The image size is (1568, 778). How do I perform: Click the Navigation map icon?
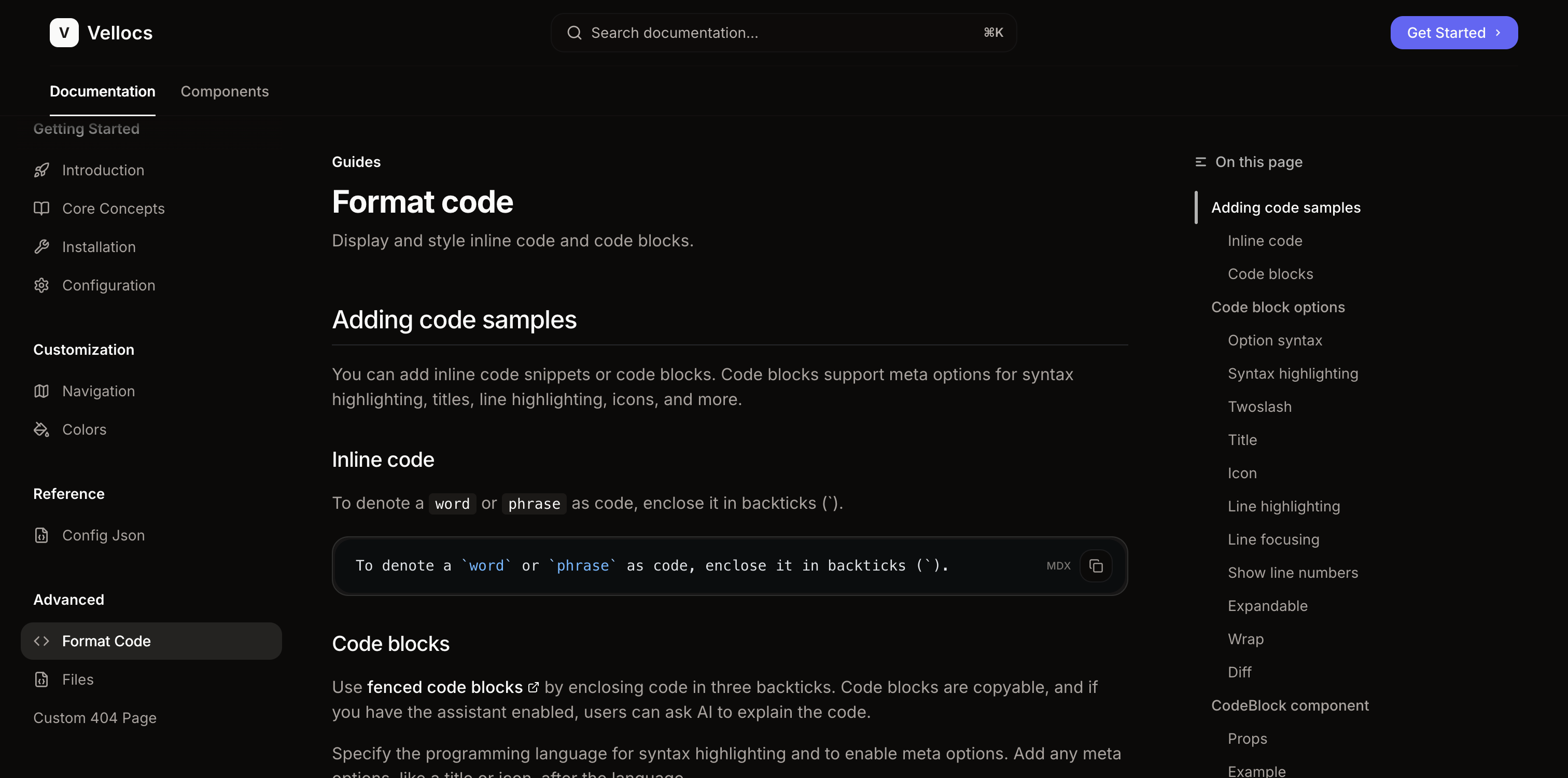coord(41,391)
